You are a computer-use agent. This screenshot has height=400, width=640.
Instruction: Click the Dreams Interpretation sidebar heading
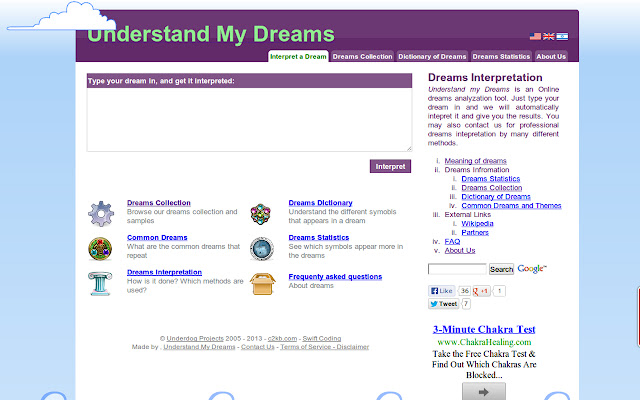click(x=485, y=78)
